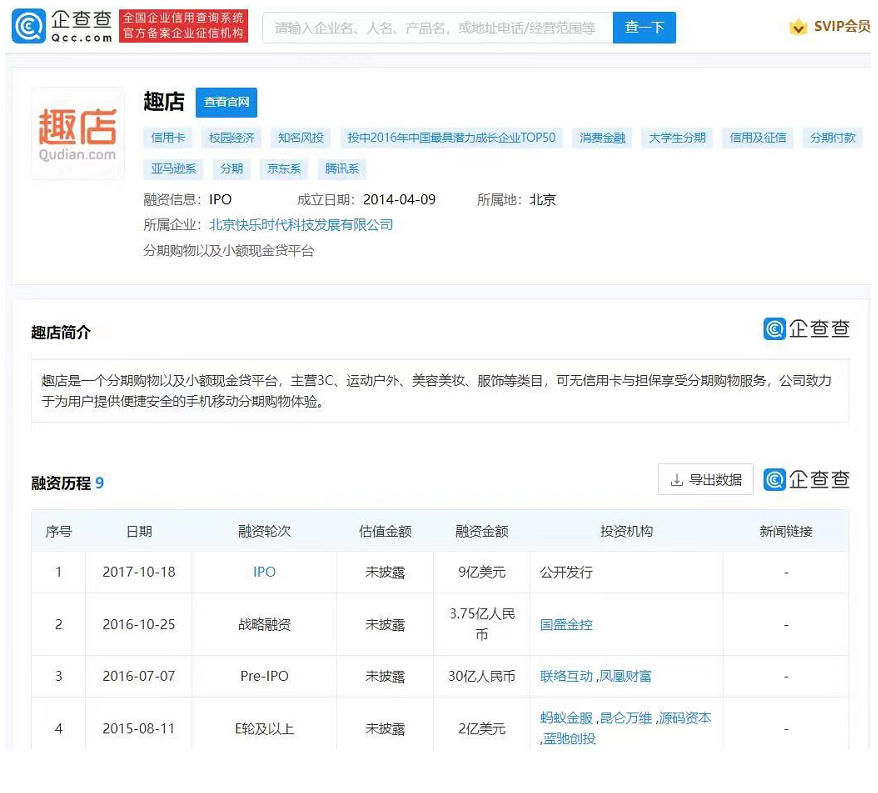Select the date cell 2016-10-25
878x793 pixels.
139,624
